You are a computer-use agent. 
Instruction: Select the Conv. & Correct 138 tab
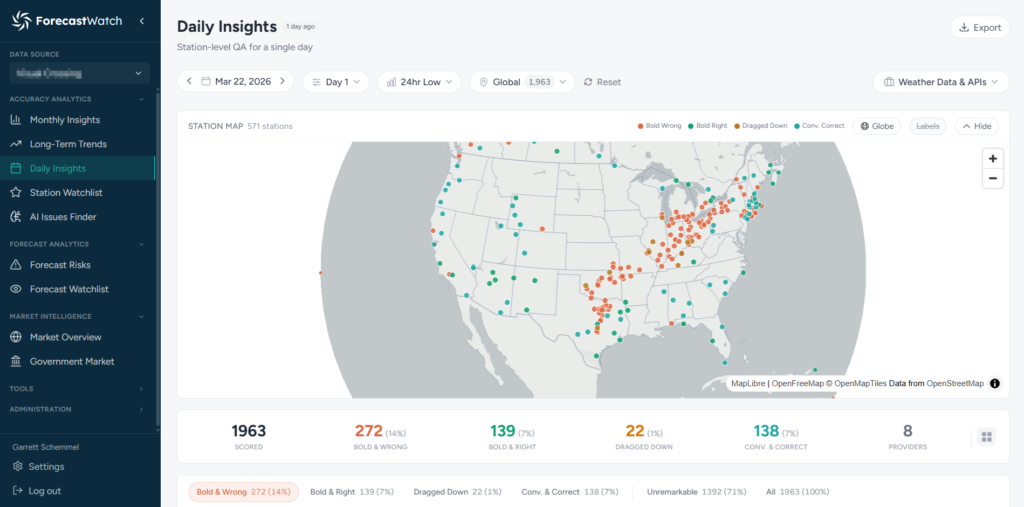coord(569,492)
